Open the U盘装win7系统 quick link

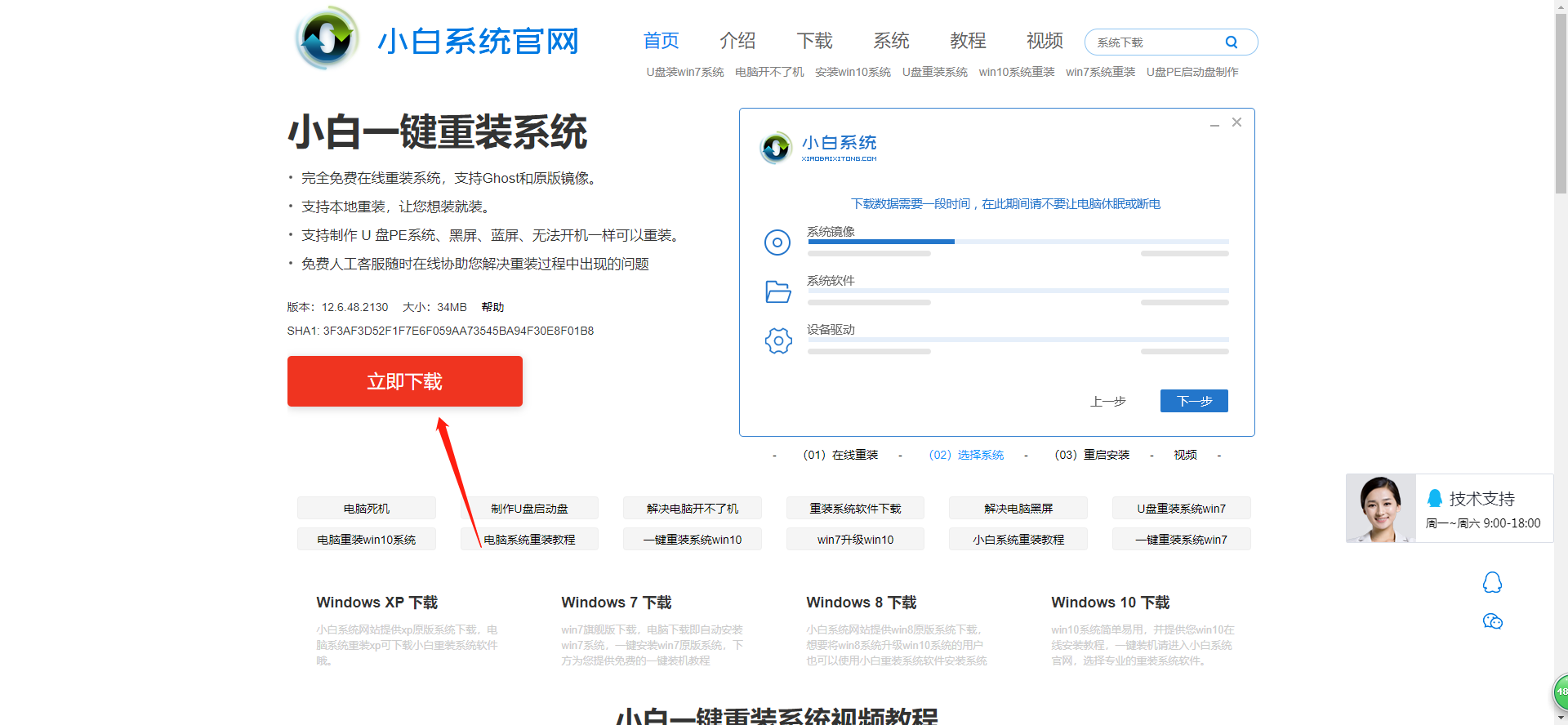[x=685, y=72]
